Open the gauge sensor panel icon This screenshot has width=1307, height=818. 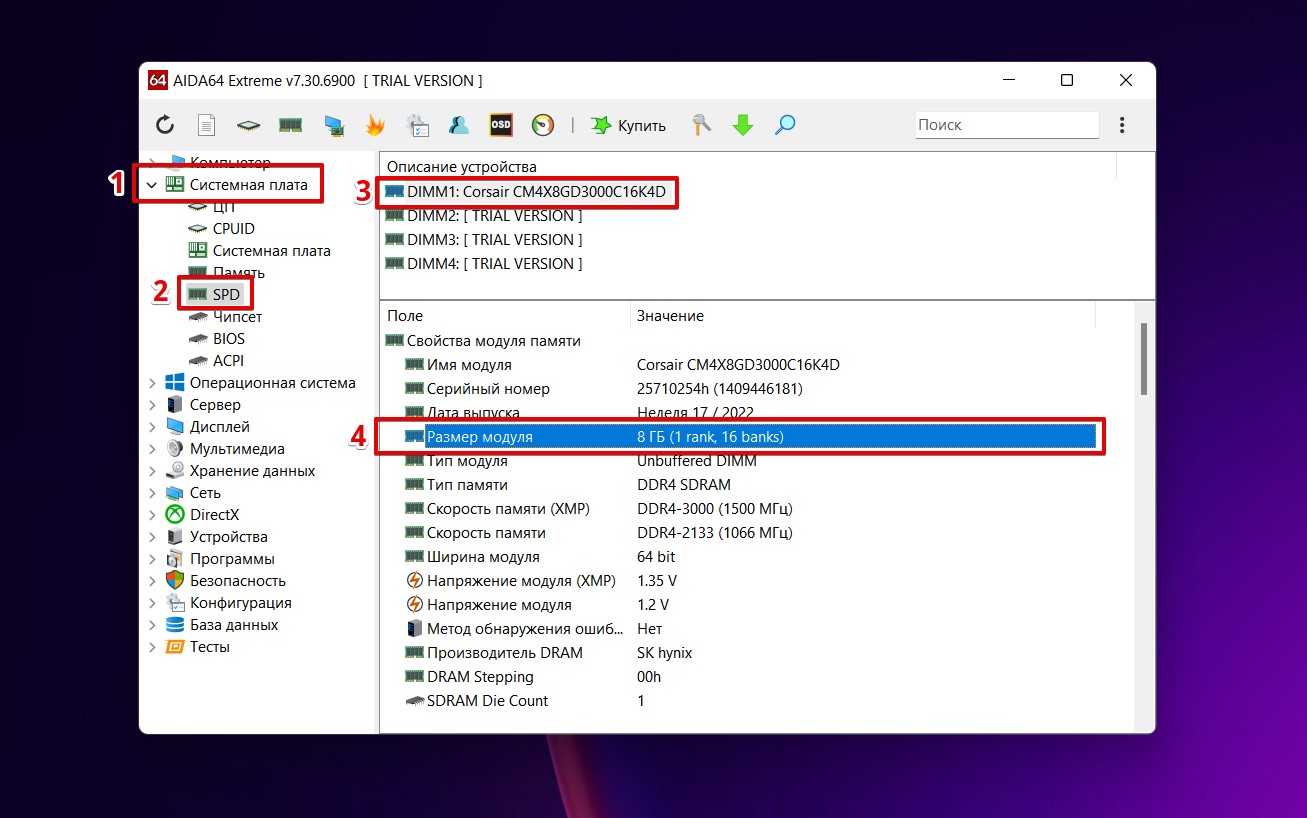[543, 125]
